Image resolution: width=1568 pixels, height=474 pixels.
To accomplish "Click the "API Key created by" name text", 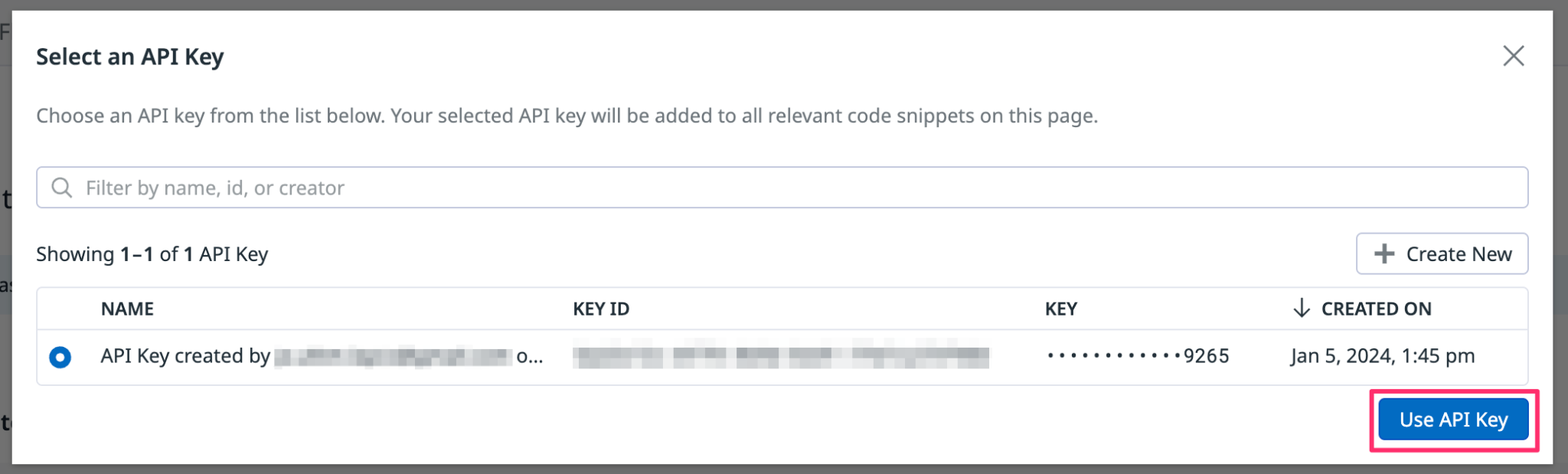I will 185,356.
